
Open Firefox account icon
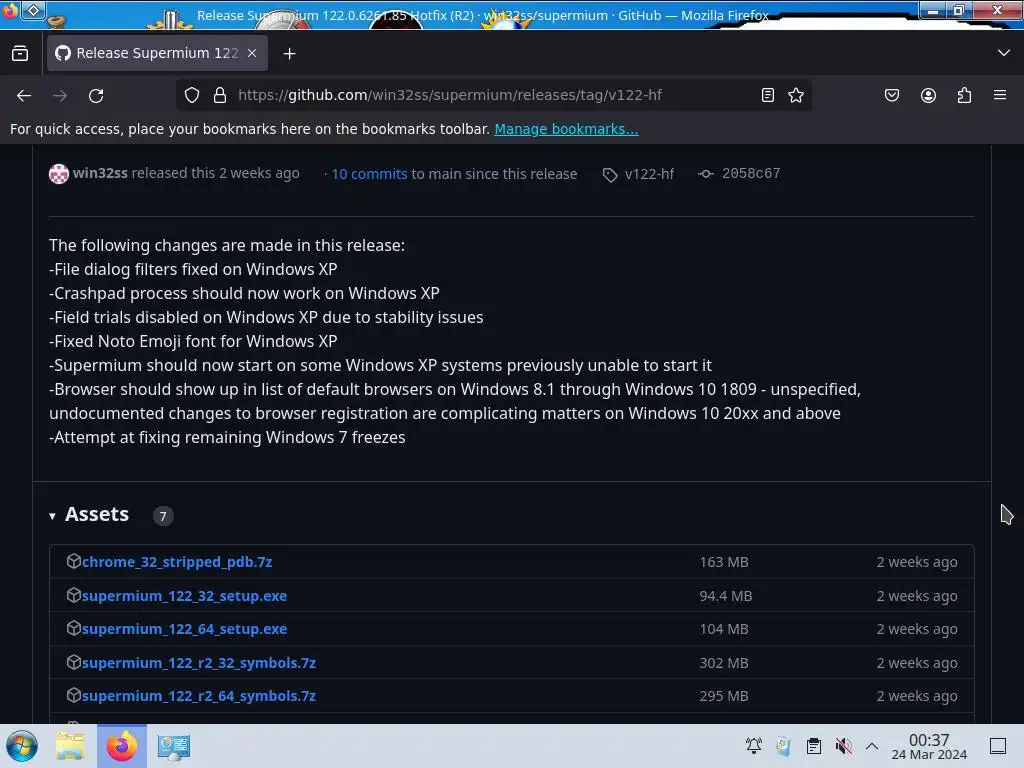tap(928, 95)
